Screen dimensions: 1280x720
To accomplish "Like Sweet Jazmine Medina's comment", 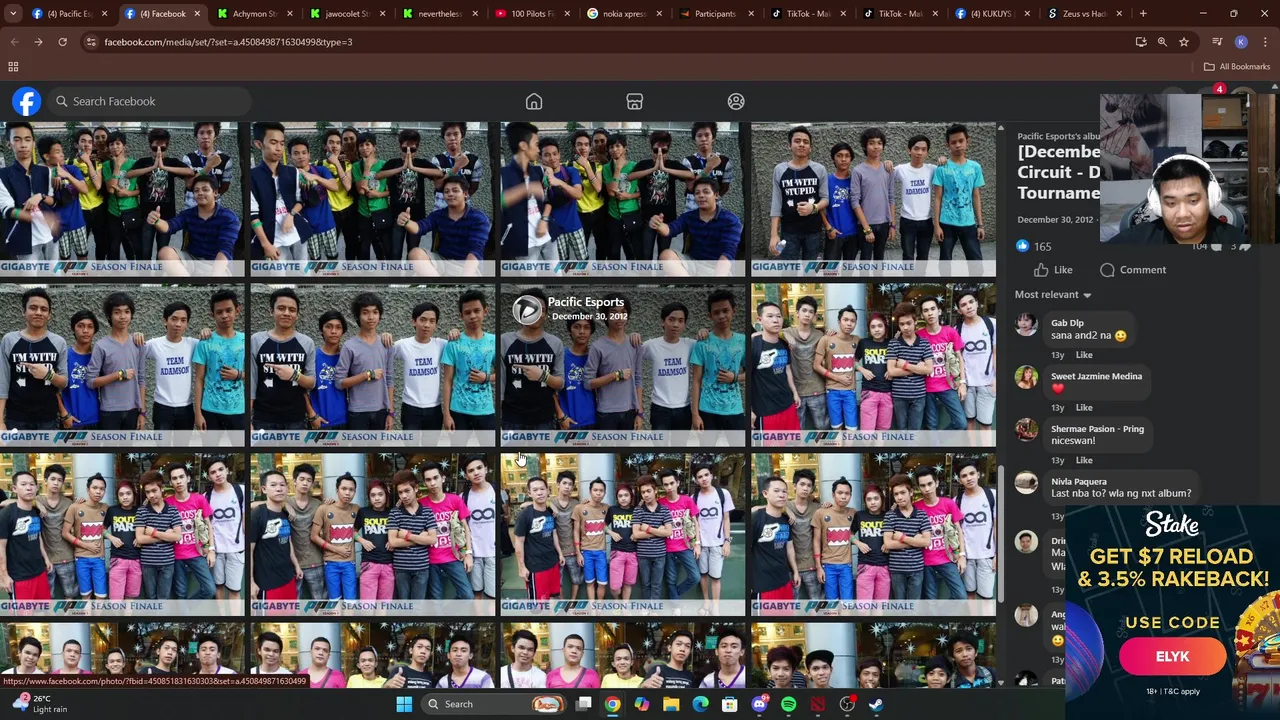I will tap(1084, 408).
